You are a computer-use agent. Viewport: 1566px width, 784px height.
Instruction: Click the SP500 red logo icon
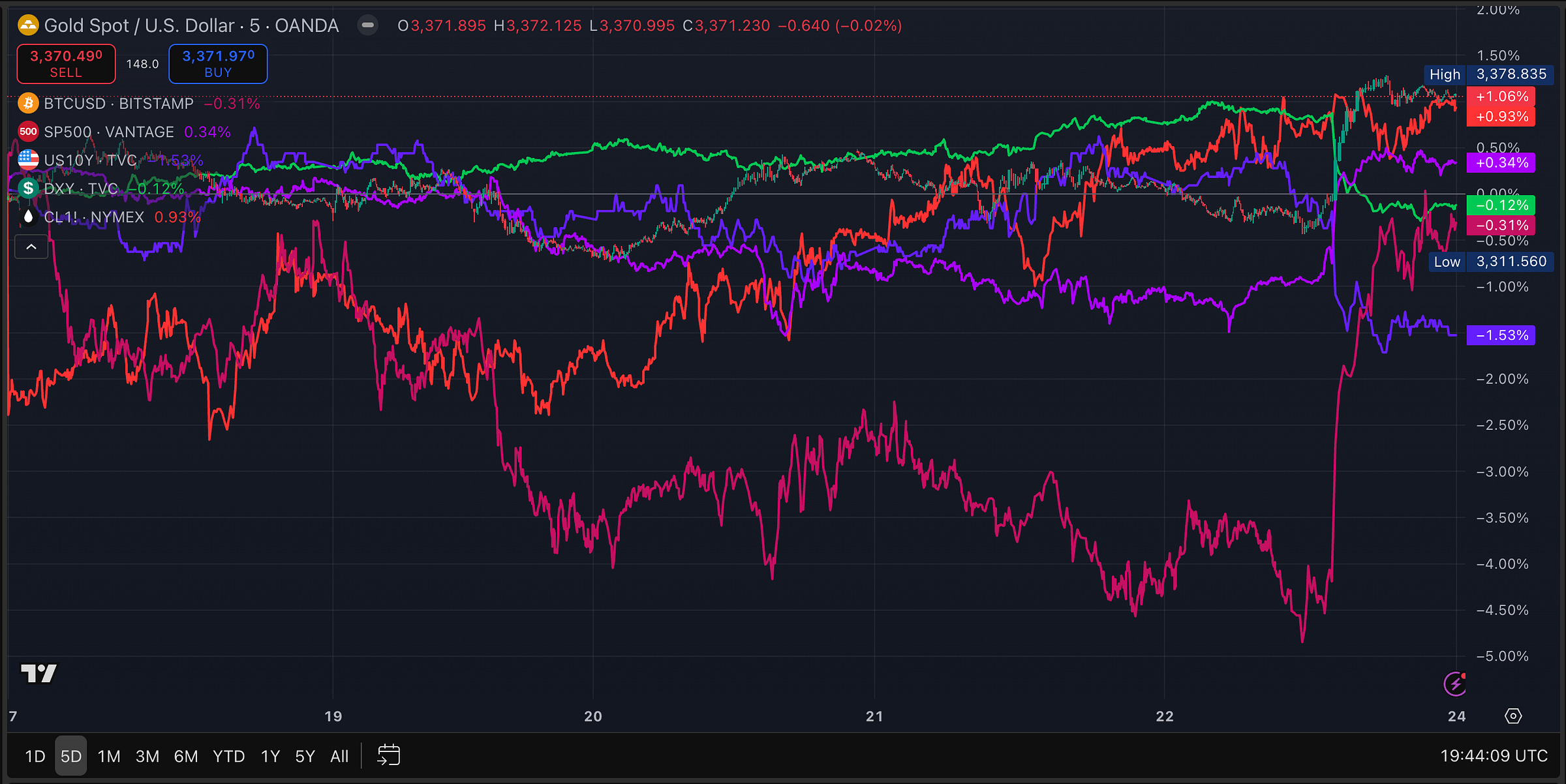(x=28, y=132)
